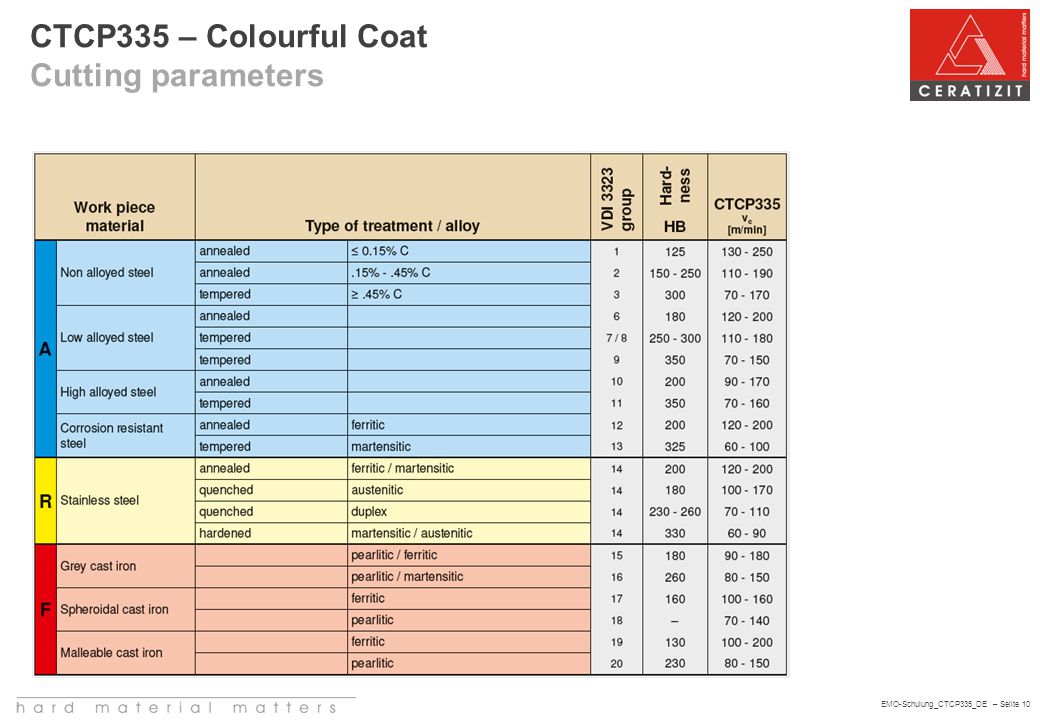
Task: Select the 'austenitic' cell
Action: pyautogui.click(x=468, y=490)
